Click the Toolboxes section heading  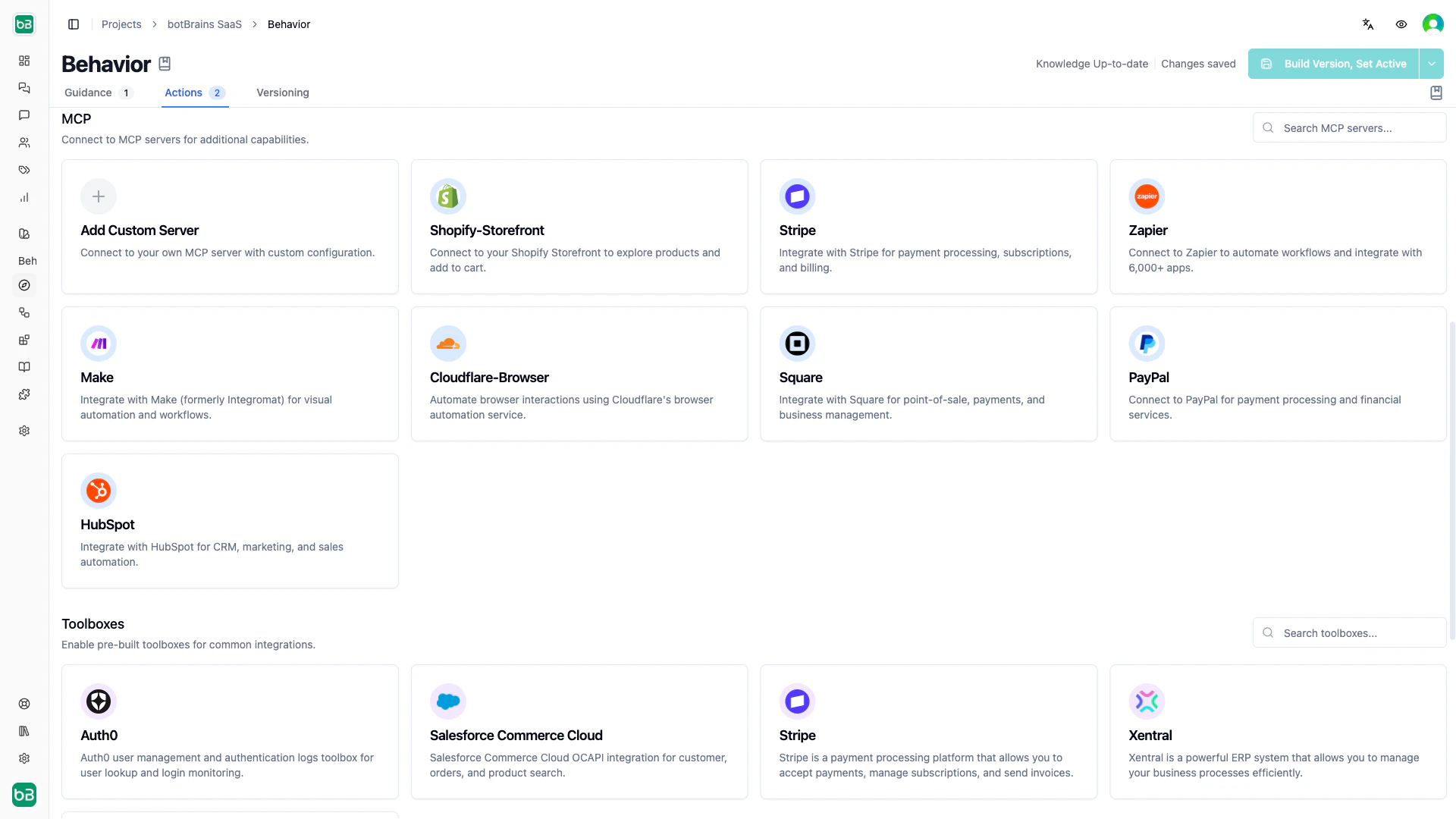[x=93, y=624]
